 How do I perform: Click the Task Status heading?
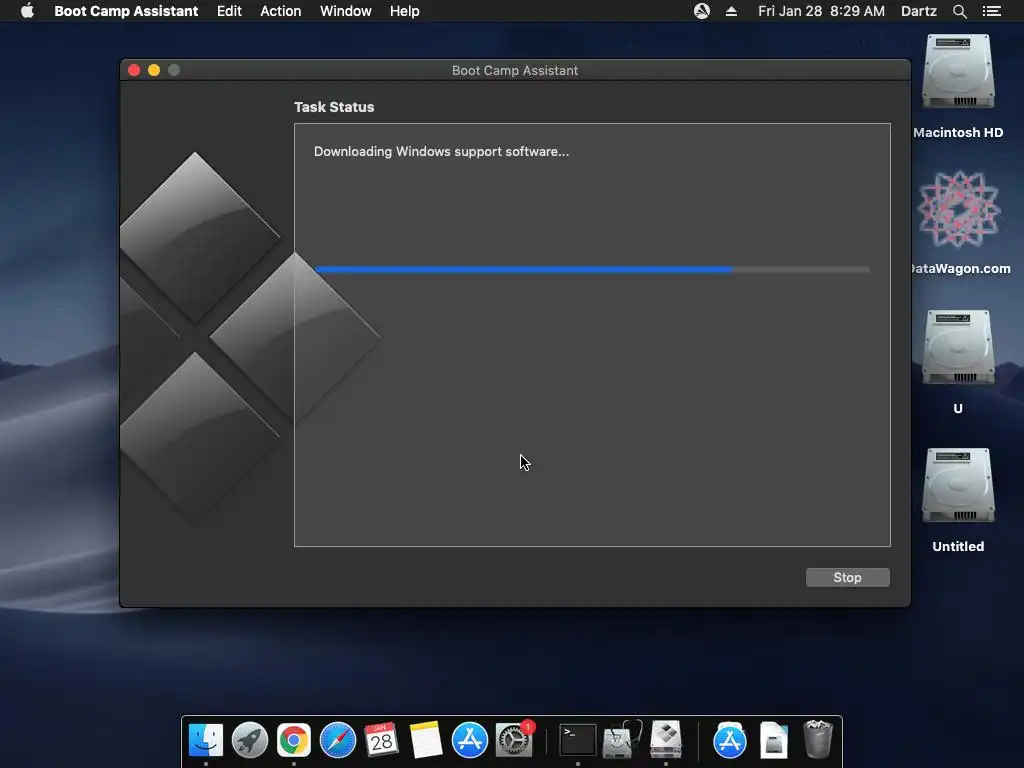click(334, 107)
